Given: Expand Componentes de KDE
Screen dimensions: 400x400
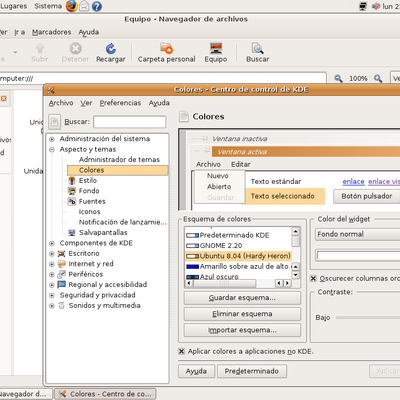Looking at the screenshot, I should (52, 243).
